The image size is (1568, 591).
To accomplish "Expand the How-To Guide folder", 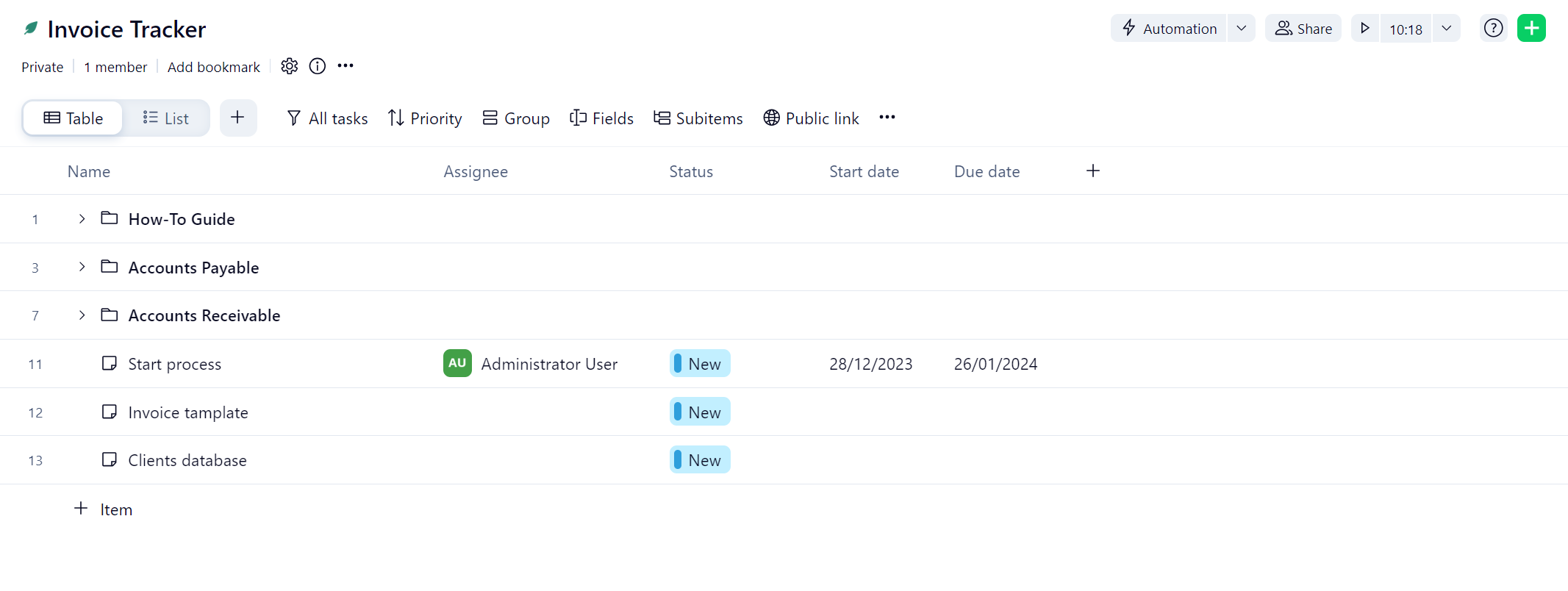I will pyautogui.click(x=82, y=219).
